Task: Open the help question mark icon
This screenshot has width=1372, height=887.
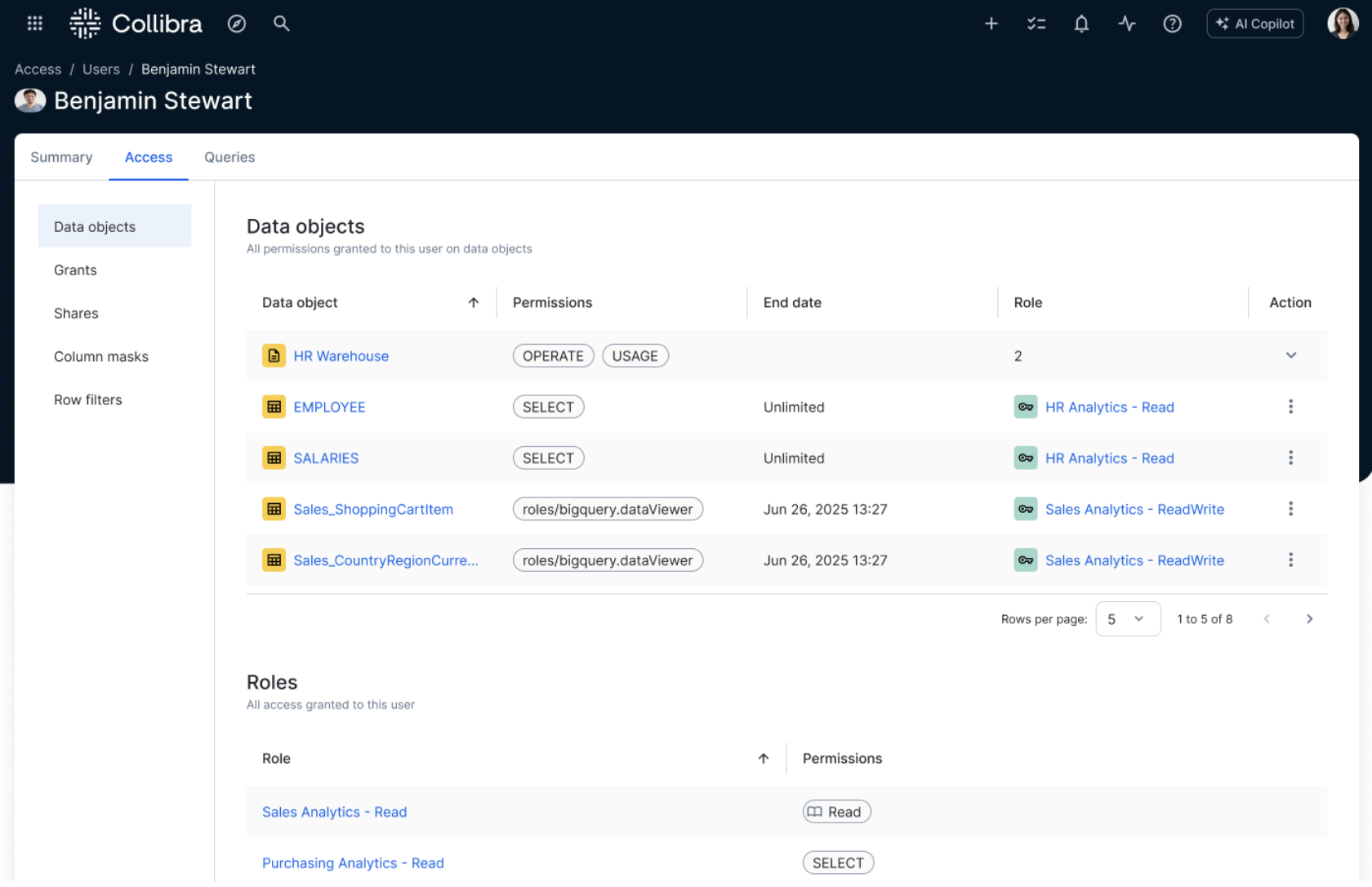Action: click(1171, 24)
